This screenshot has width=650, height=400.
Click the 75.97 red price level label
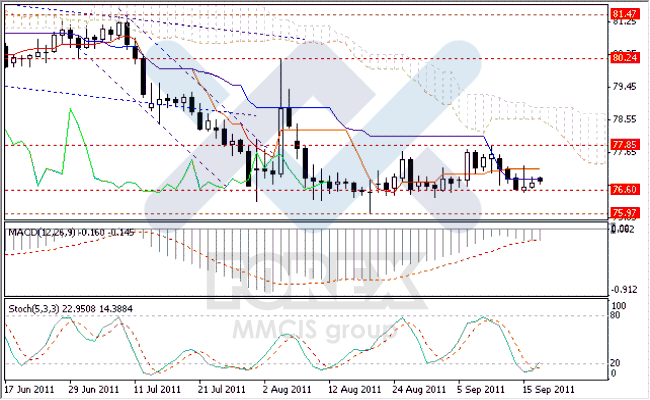[625, 213]
